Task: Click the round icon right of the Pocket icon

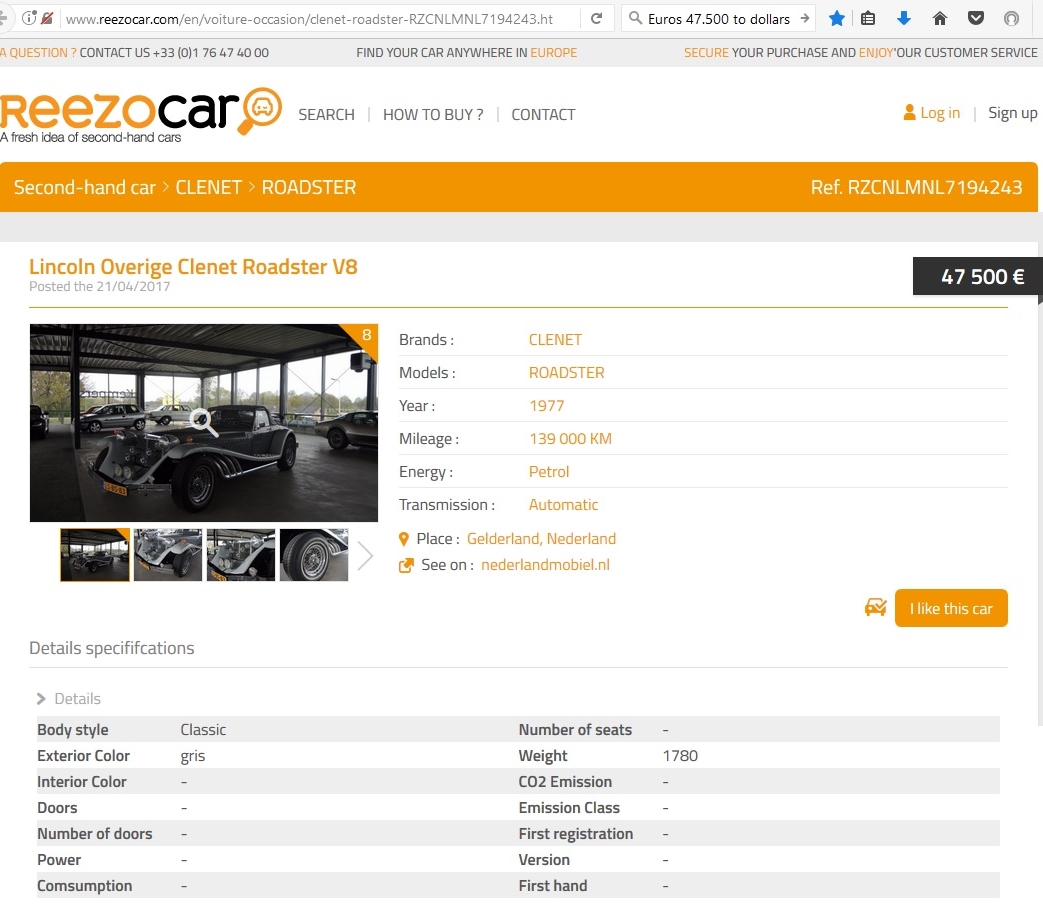Action: [1011, 19]
